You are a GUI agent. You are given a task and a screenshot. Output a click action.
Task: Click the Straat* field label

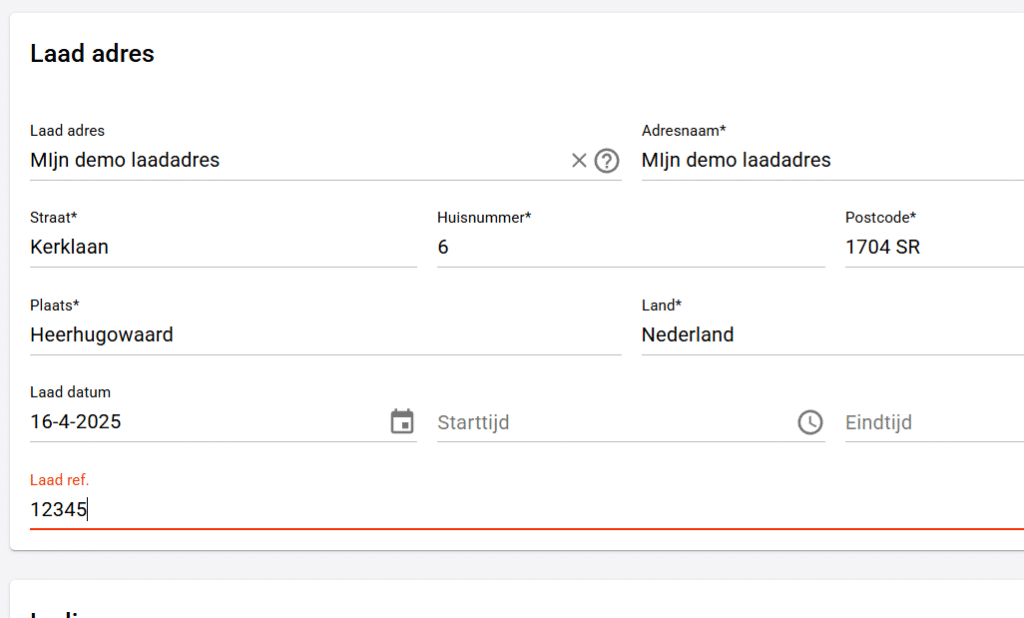click(54, 218)
